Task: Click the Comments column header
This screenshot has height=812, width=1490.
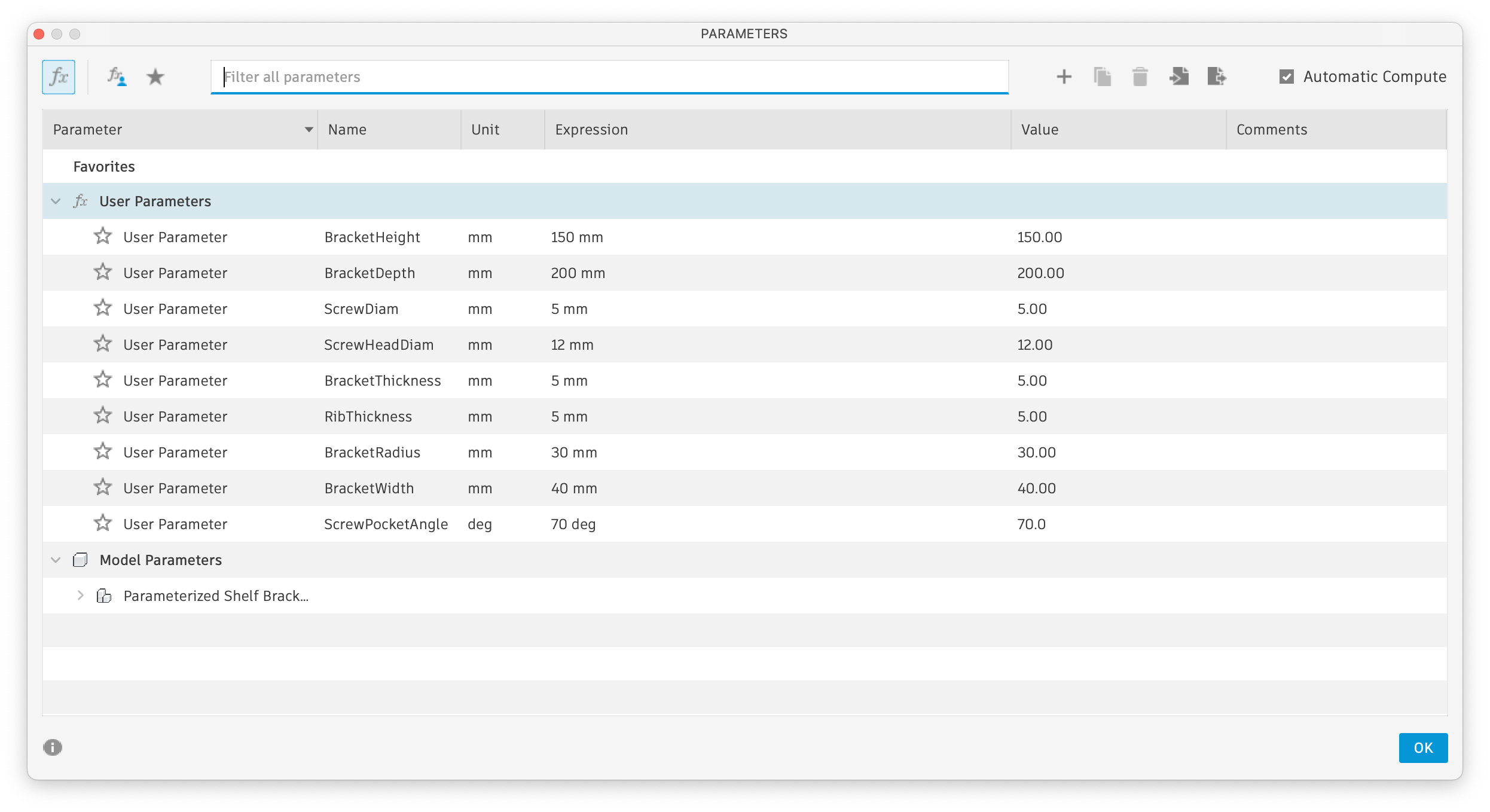Action: point(1336,129)
